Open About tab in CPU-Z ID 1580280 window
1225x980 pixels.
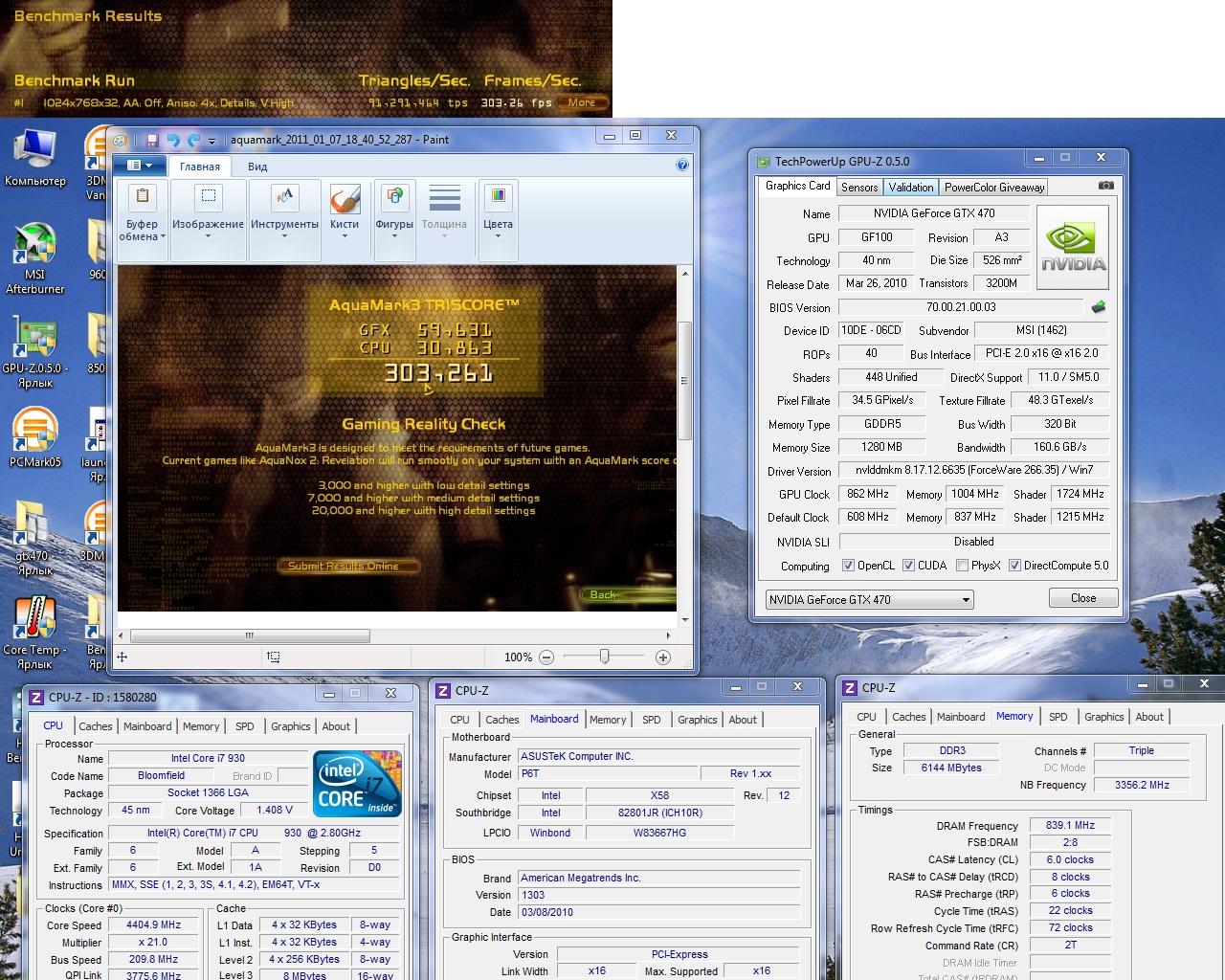(336, 726)
